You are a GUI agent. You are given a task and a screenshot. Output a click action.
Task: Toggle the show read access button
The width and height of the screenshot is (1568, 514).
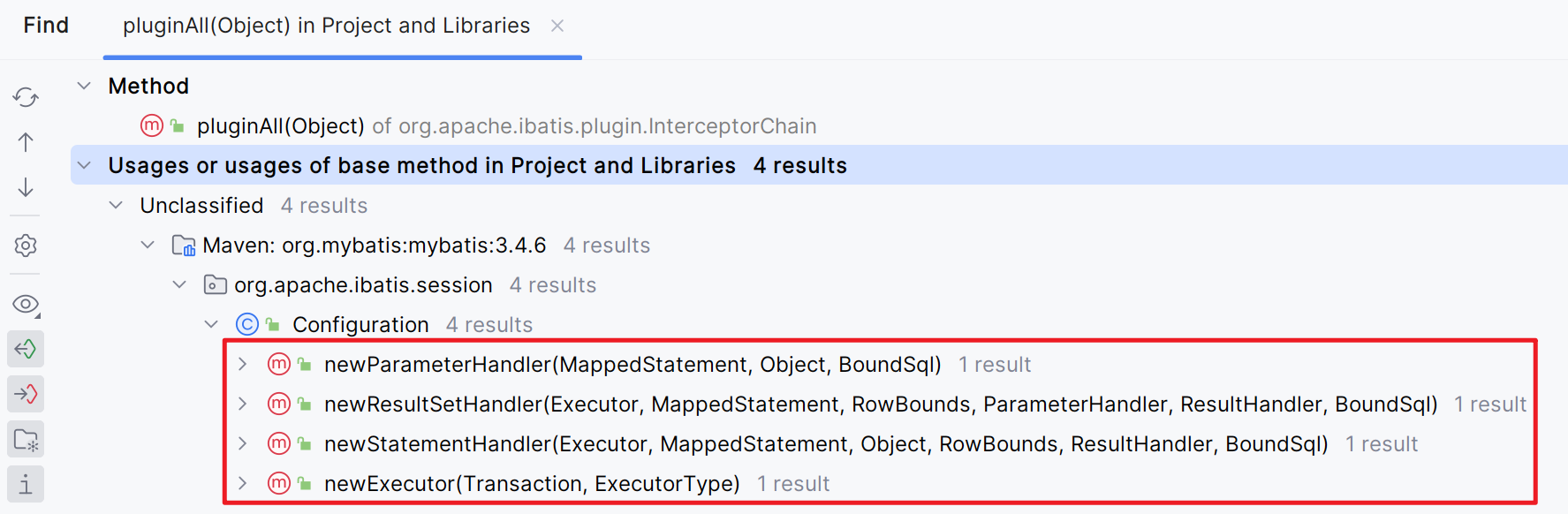pos(26,349)
